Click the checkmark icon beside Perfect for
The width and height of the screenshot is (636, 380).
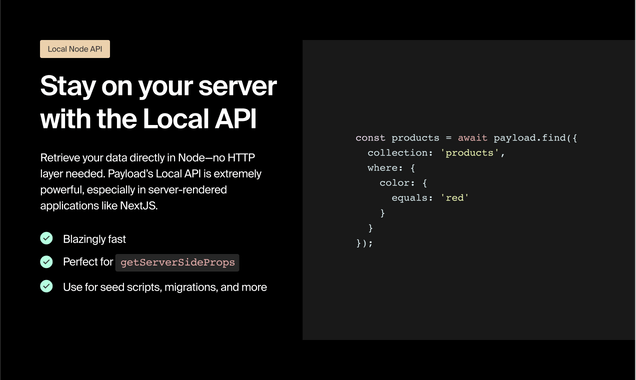coord(47,262)
